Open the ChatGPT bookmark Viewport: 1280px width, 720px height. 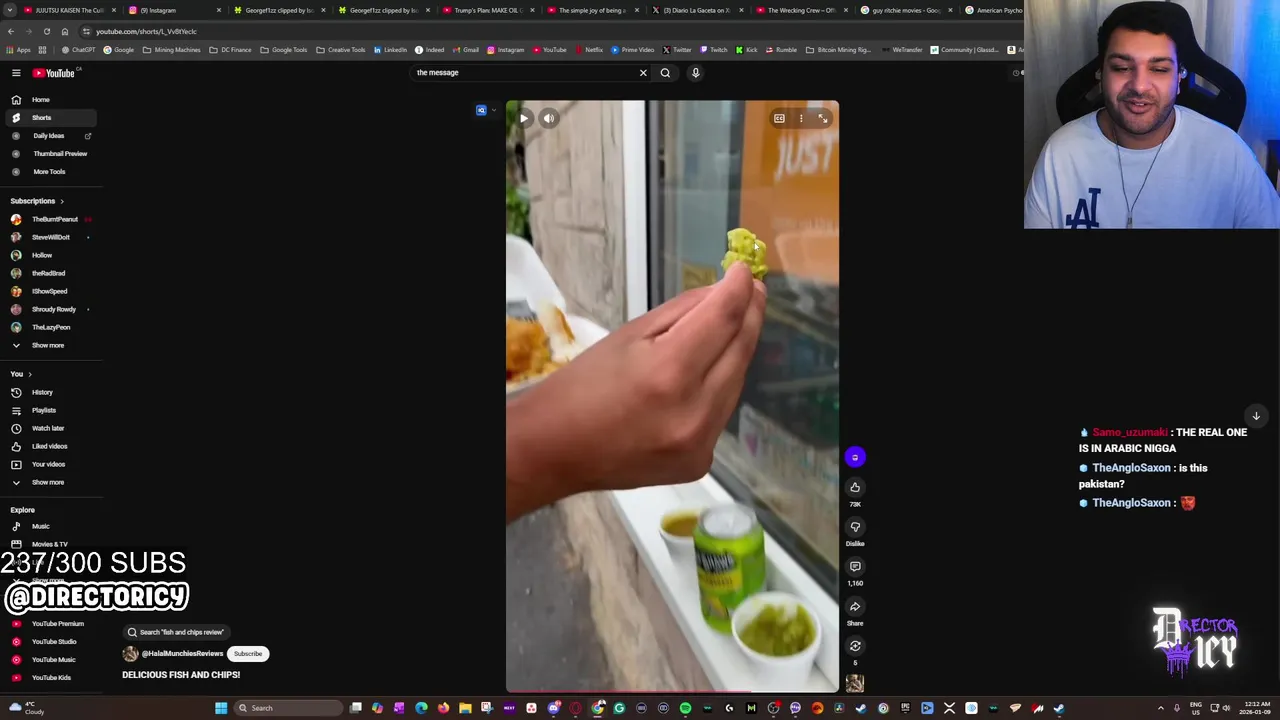click(x=78, y=50)
